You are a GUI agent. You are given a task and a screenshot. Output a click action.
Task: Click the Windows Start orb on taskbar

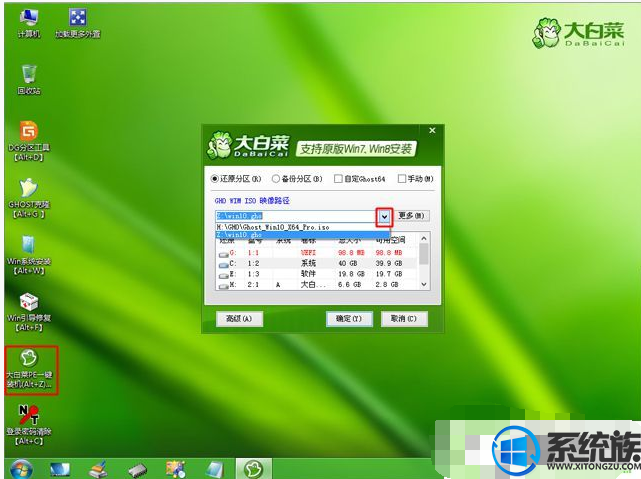[19, 468]
